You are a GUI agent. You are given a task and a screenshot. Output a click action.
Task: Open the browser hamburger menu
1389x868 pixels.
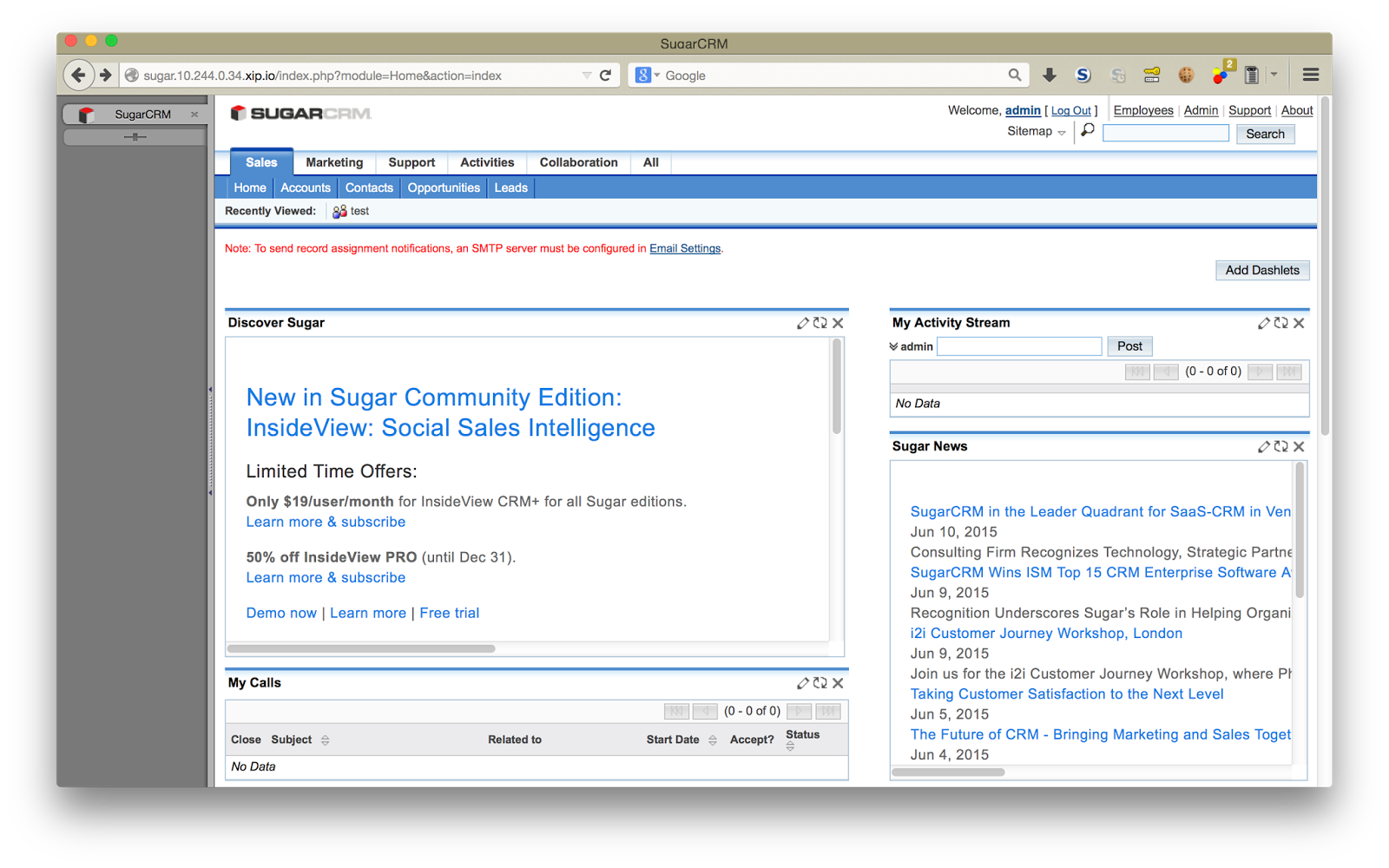[x=1311, y=76]
